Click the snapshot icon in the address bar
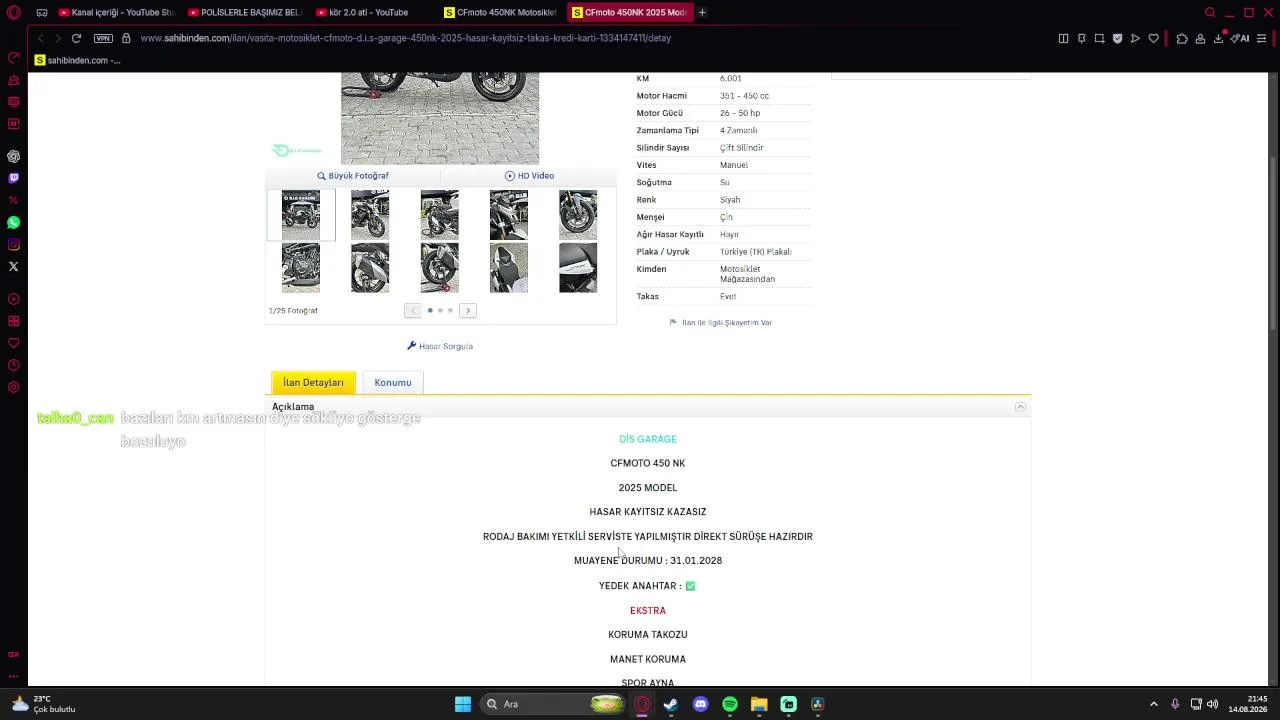The width and height of the screenshot is (1280, 720). click(x=1099, y=38)
